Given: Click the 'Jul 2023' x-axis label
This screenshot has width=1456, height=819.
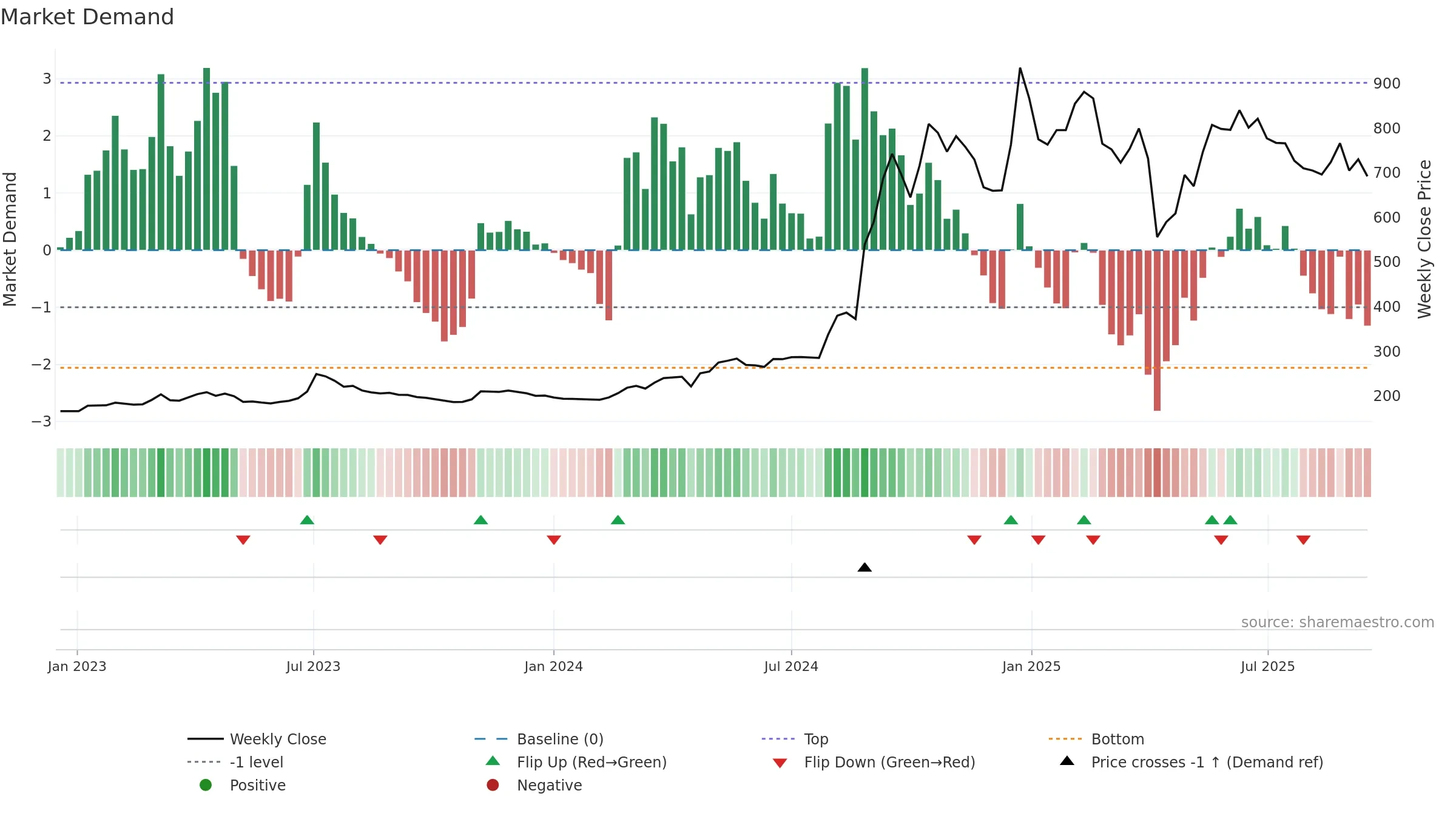Looking at the screenshot, I should pos(313,666).
